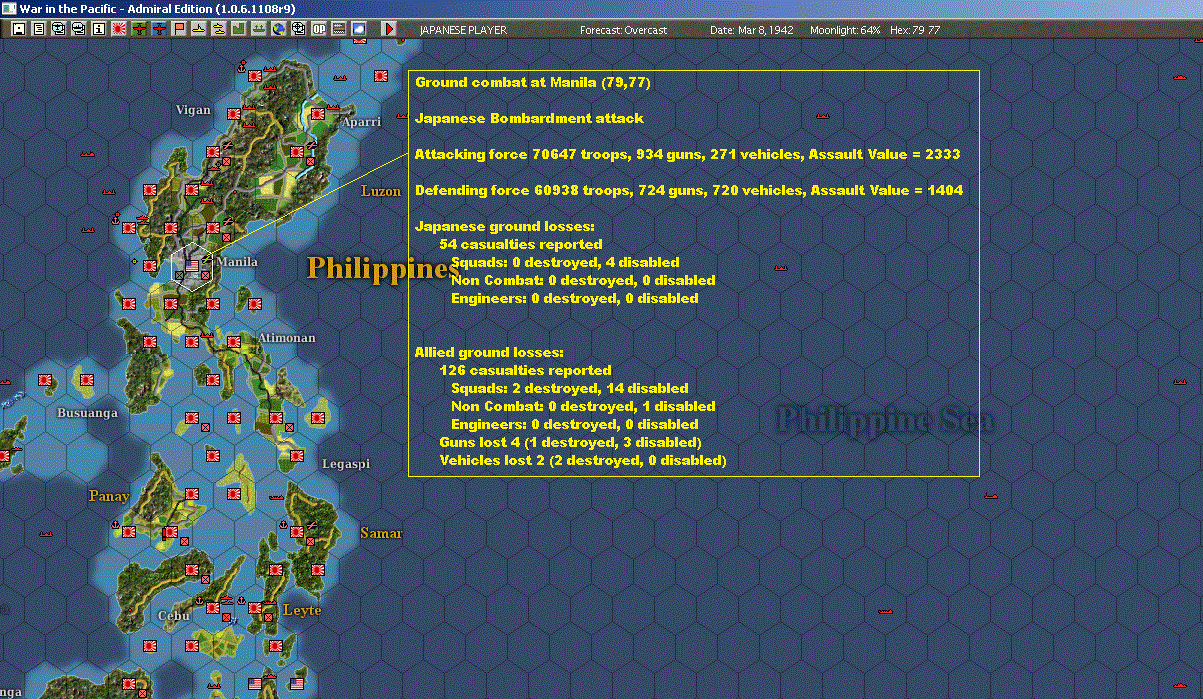The image size is (1203, 699).
Task: Click the Luzon map label
Action: pyautogui.click(x=381, y=190)
